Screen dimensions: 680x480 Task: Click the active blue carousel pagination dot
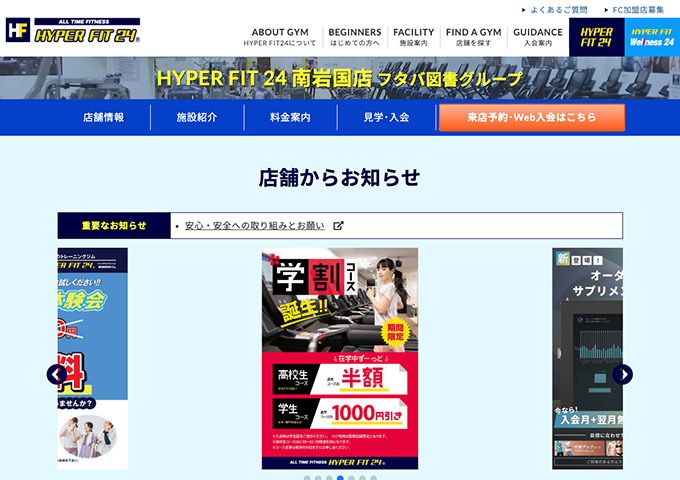click(x=340, y=478)
